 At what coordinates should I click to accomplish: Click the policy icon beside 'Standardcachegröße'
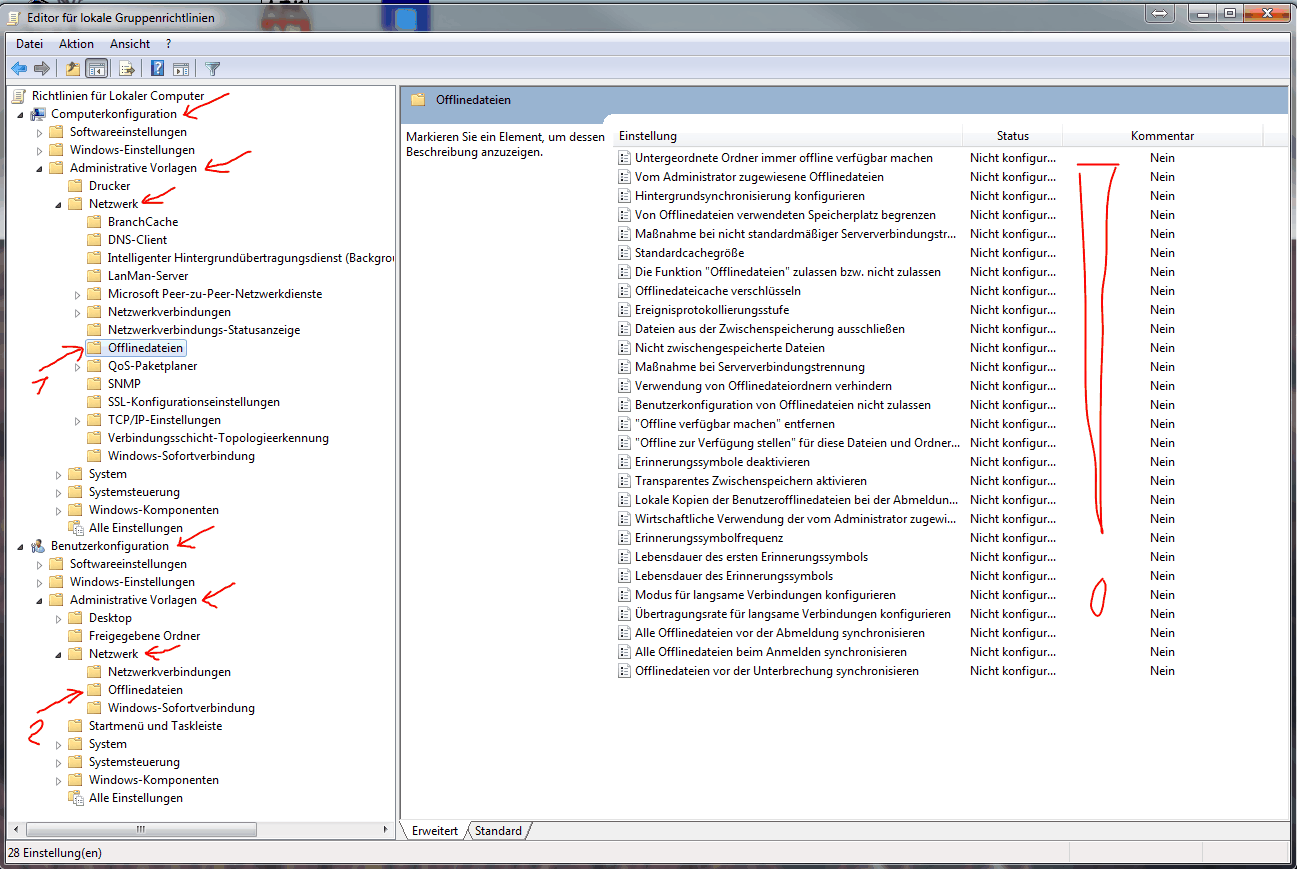pyautogui.click(x=624, y=253)
